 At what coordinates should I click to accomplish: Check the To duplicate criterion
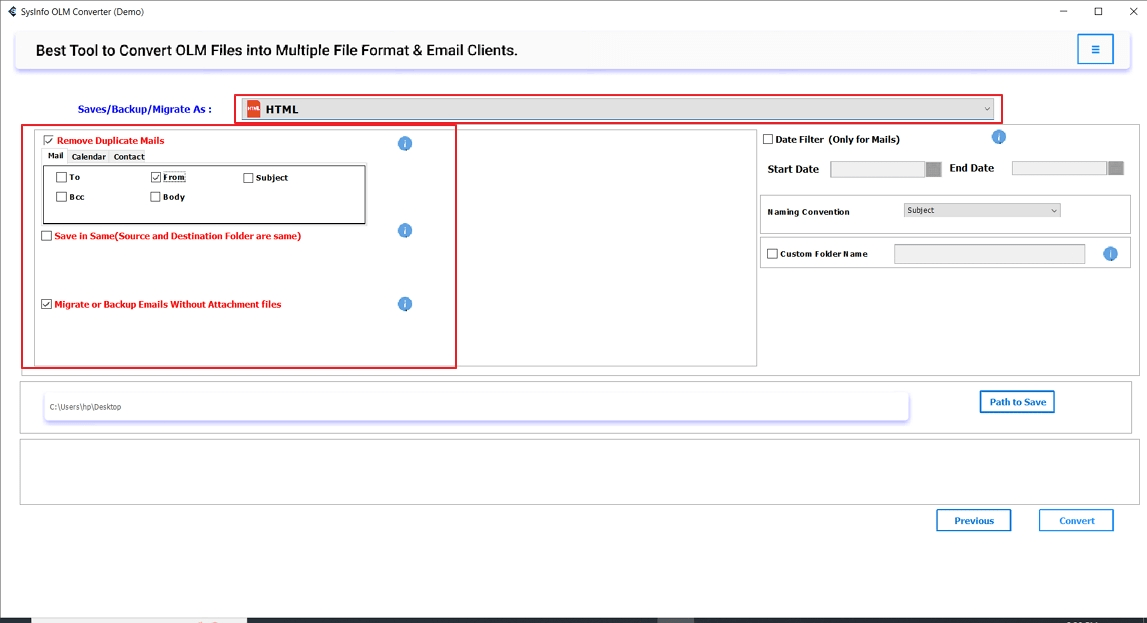pyautogui.click(x=61, y=177)
